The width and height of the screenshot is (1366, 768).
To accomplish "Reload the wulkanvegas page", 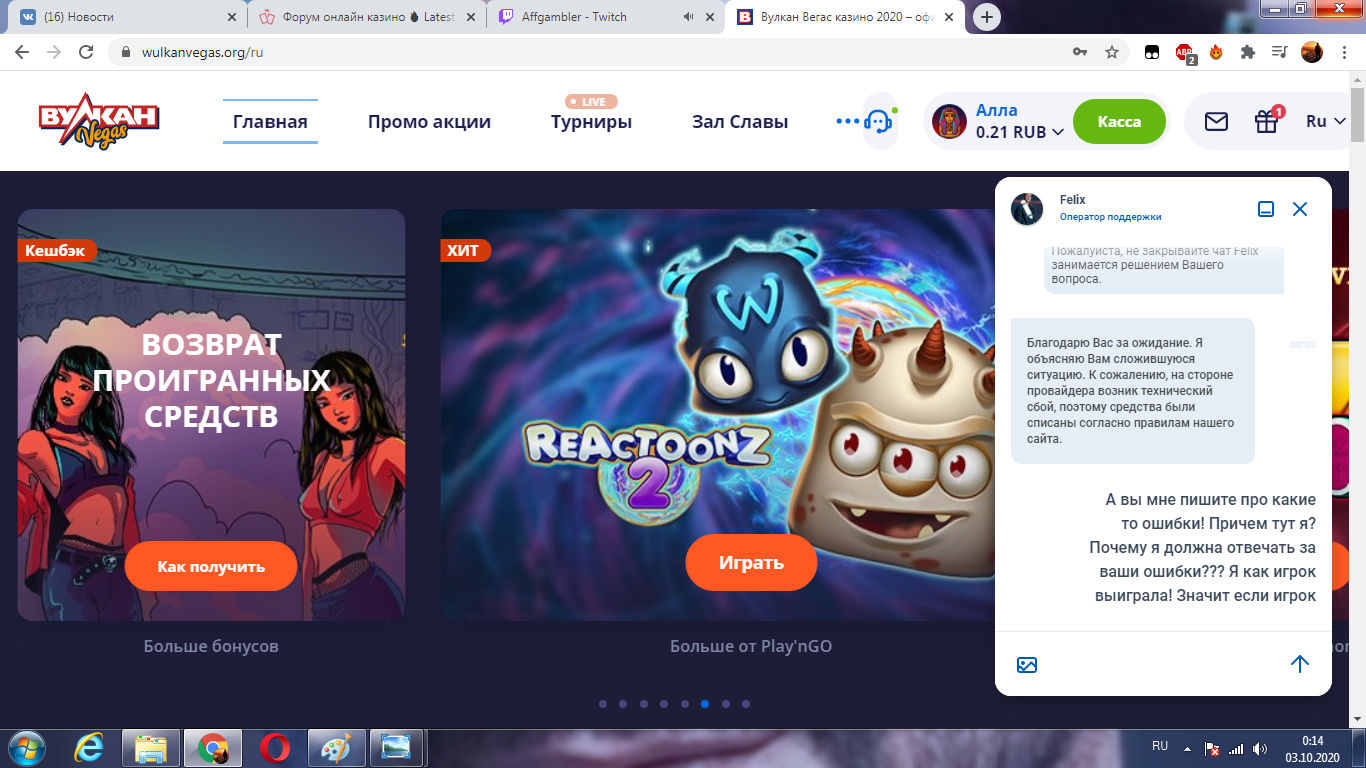I will tap(86, 52).
